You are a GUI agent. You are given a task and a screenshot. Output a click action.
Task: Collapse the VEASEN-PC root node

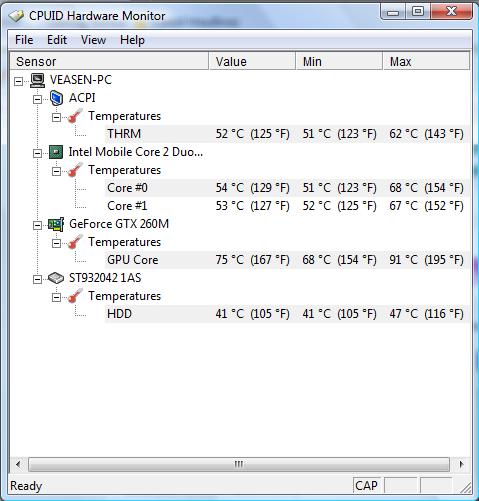coord(19,81)
